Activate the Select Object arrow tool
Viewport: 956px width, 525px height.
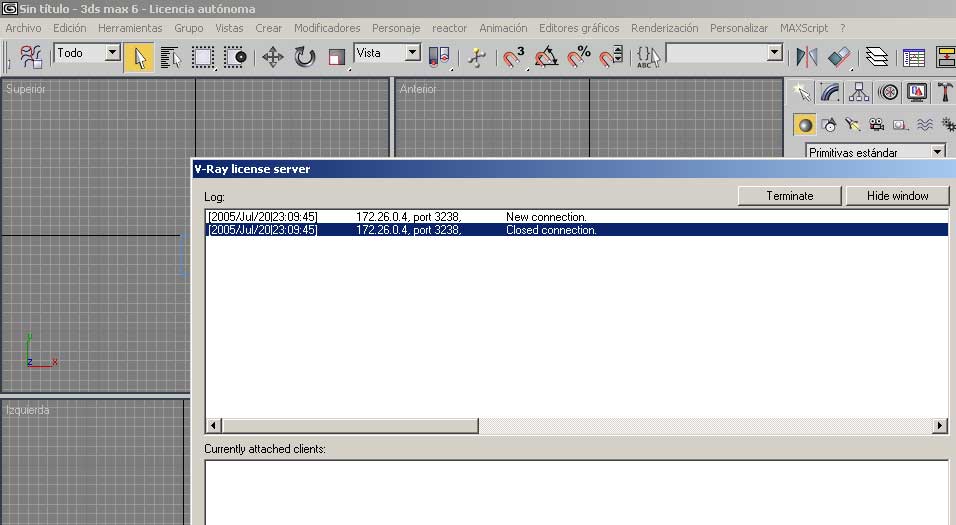tap(140, 58)
